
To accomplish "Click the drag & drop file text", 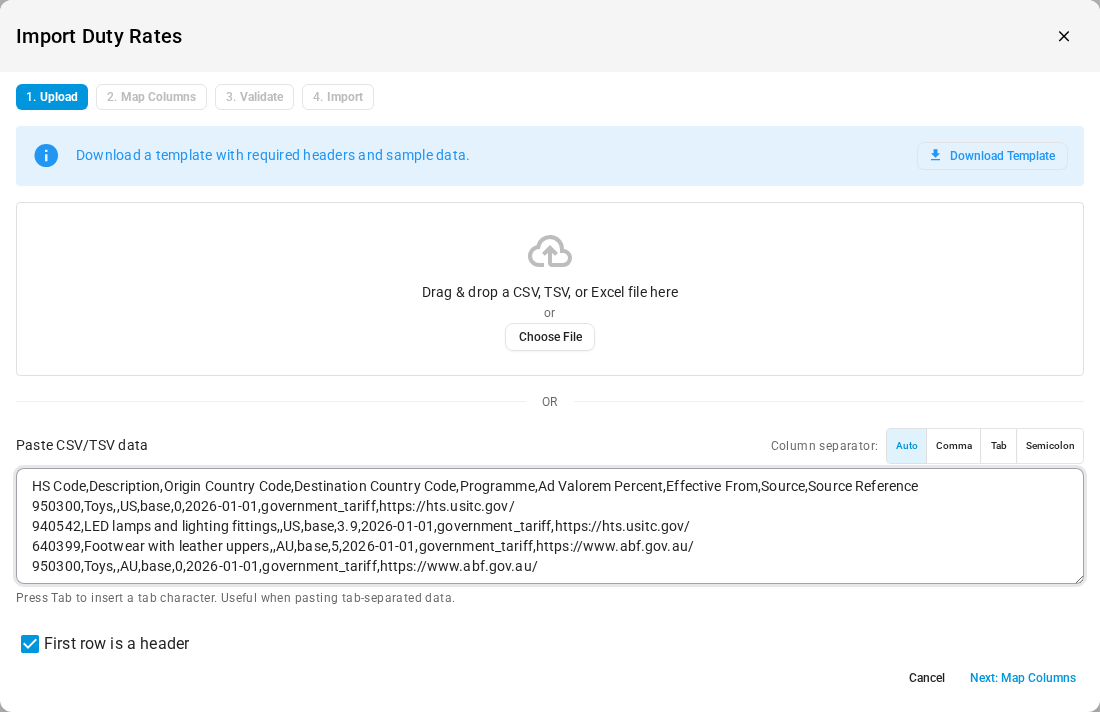I will tap(550, 292).
